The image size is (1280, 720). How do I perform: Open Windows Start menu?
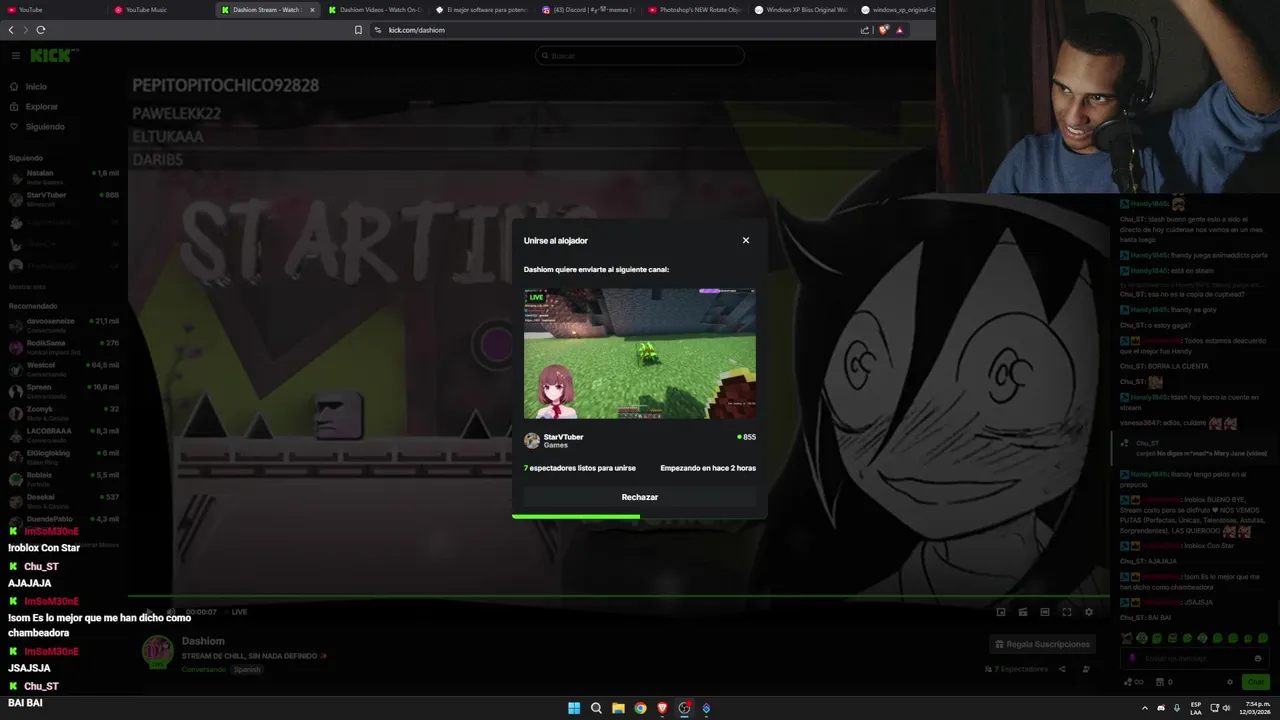(x=574, y=708)
